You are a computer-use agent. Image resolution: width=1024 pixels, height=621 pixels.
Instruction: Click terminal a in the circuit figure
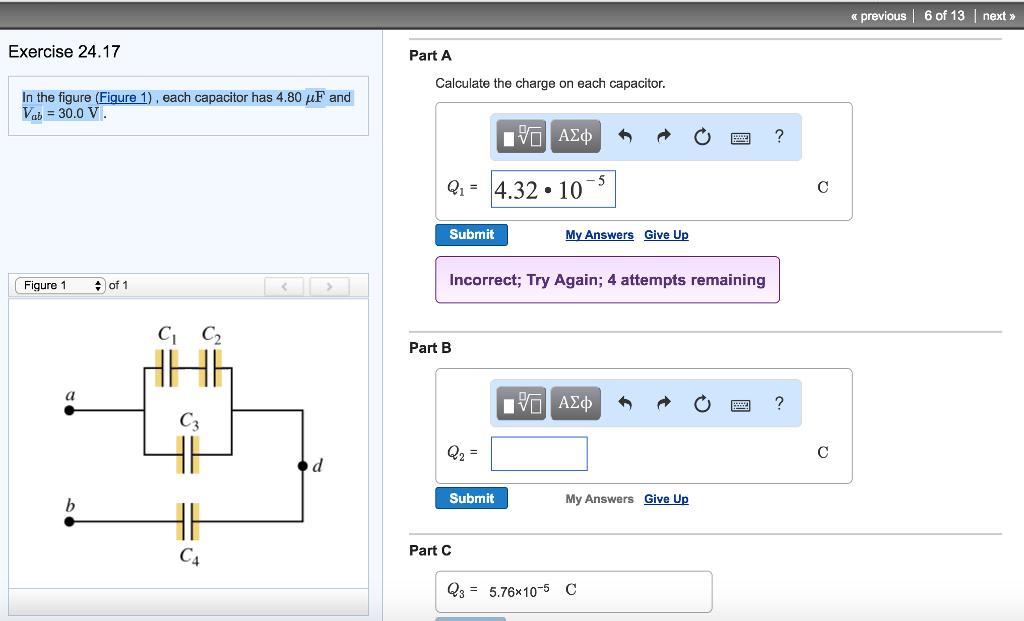(69, 410)
